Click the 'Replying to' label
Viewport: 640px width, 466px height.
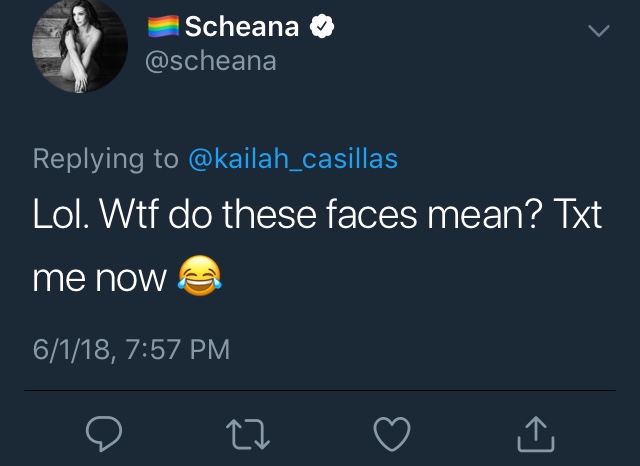point(106,159)
